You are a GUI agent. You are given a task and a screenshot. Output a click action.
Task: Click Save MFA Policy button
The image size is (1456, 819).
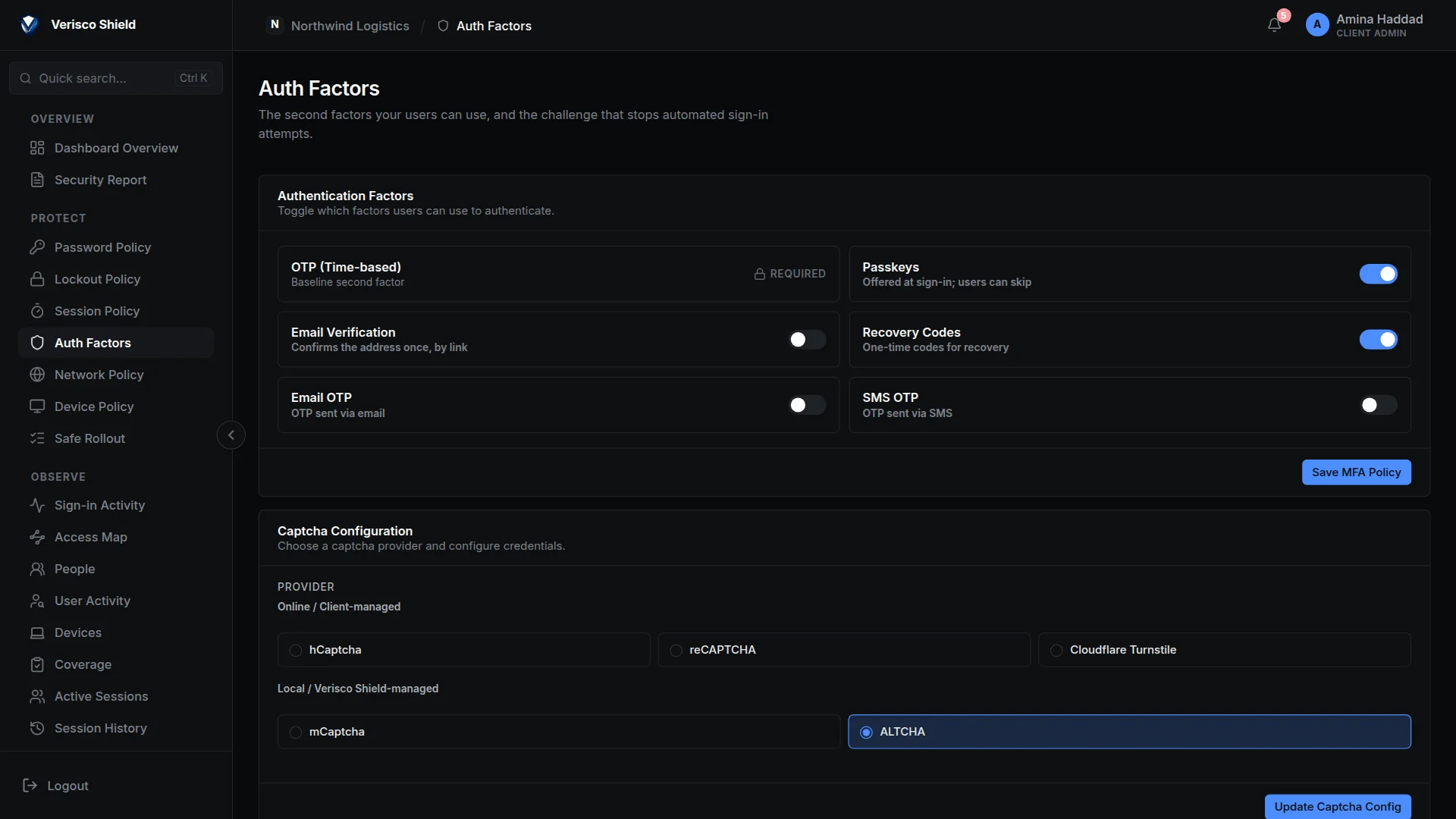pyautogui.click(x=1356, y=472)
